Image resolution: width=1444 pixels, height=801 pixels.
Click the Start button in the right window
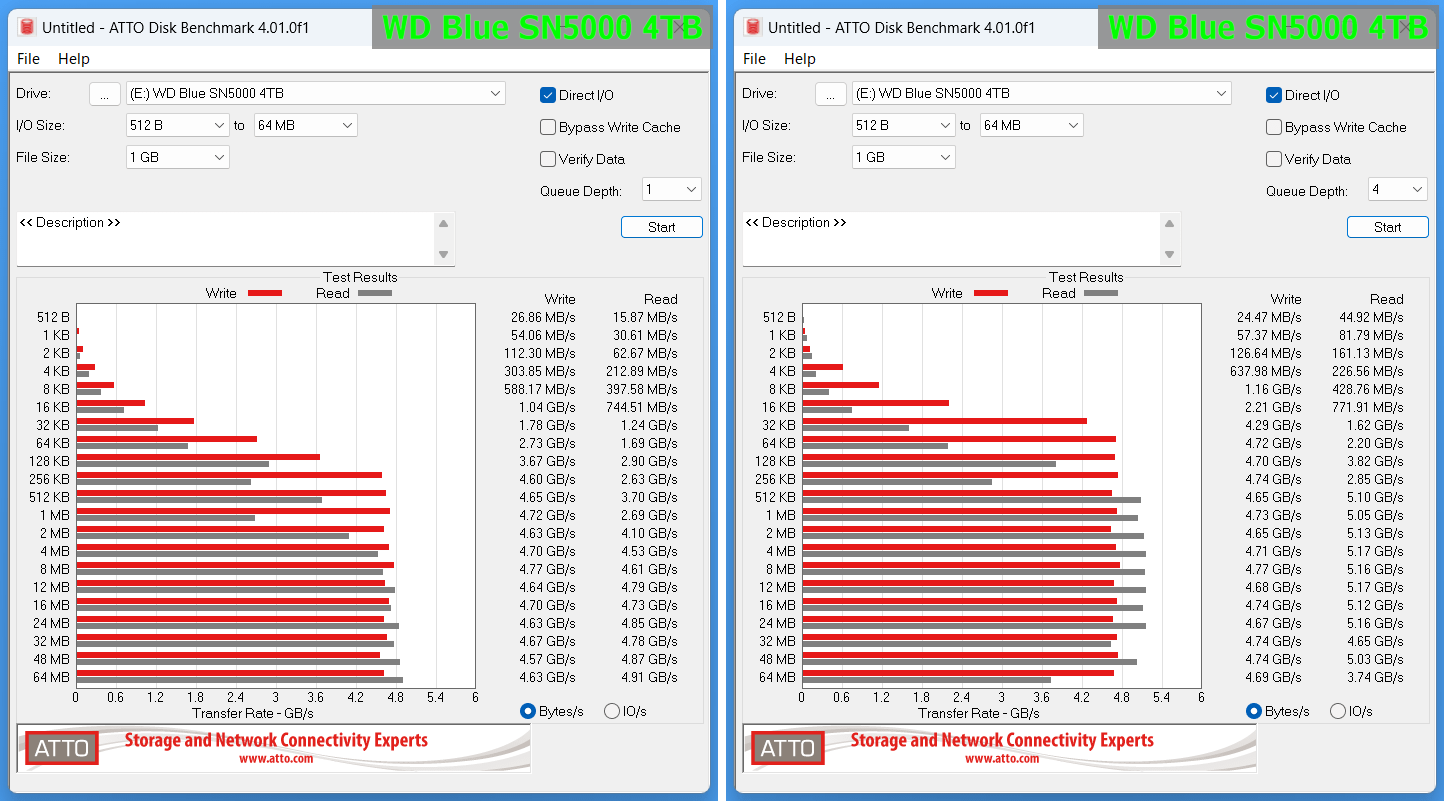1388,227
